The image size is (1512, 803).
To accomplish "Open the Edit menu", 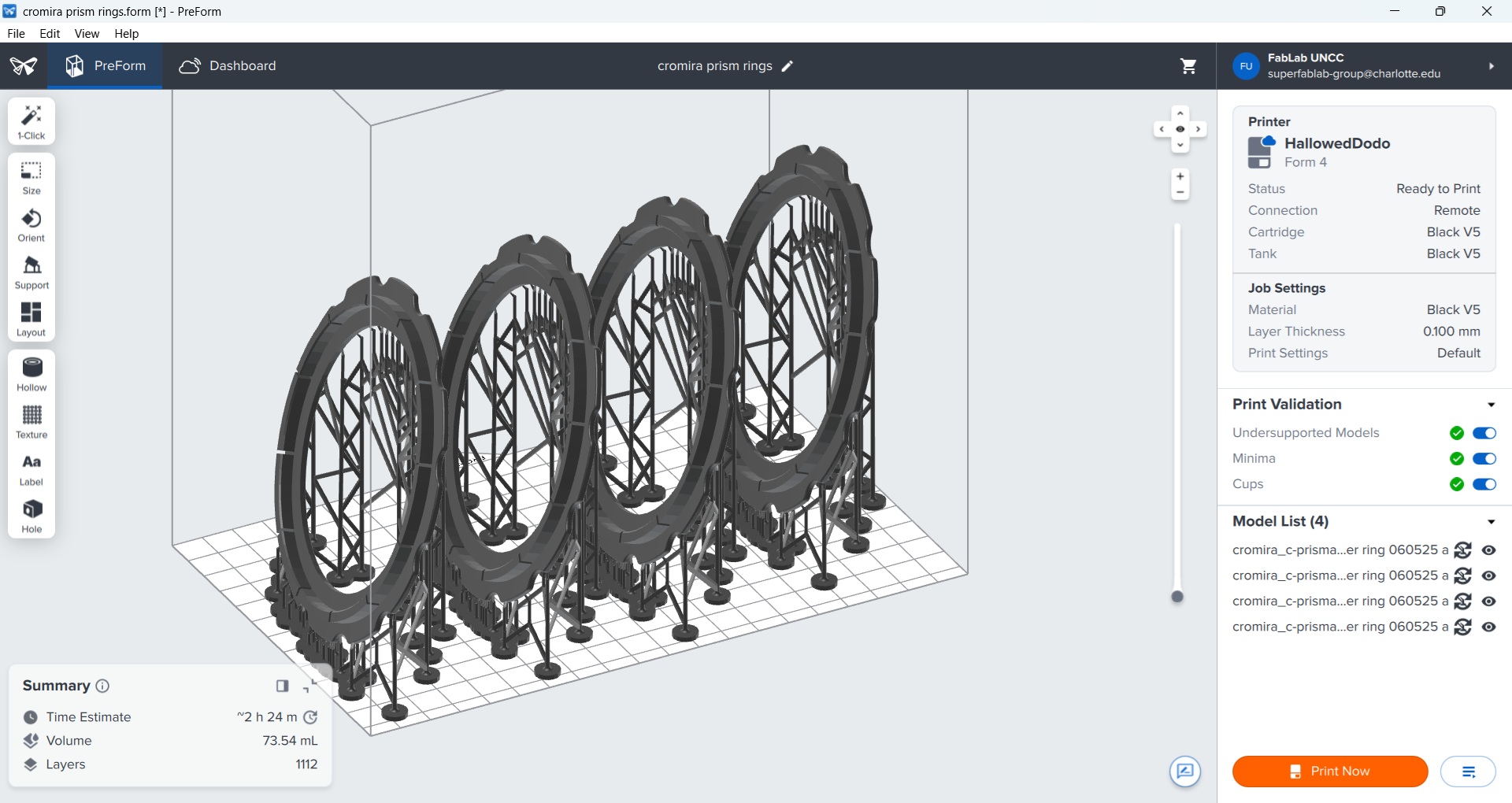I will [50, 34].
